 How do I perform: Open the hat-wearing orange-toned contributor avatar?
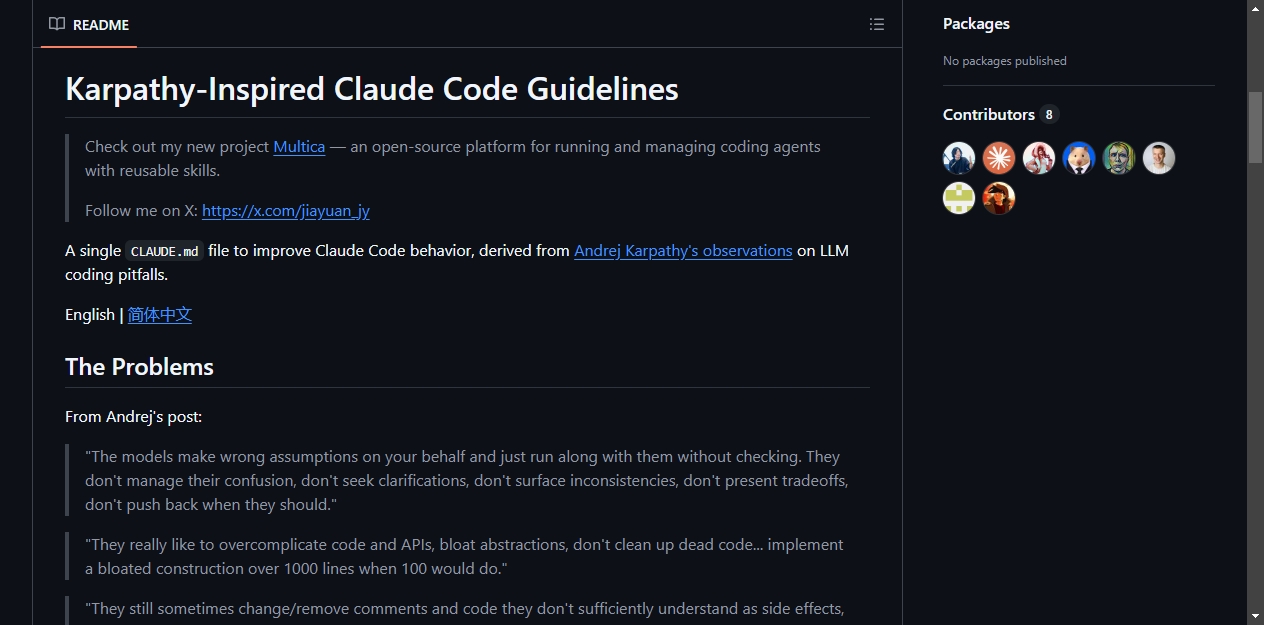click(x=999, y=198)
